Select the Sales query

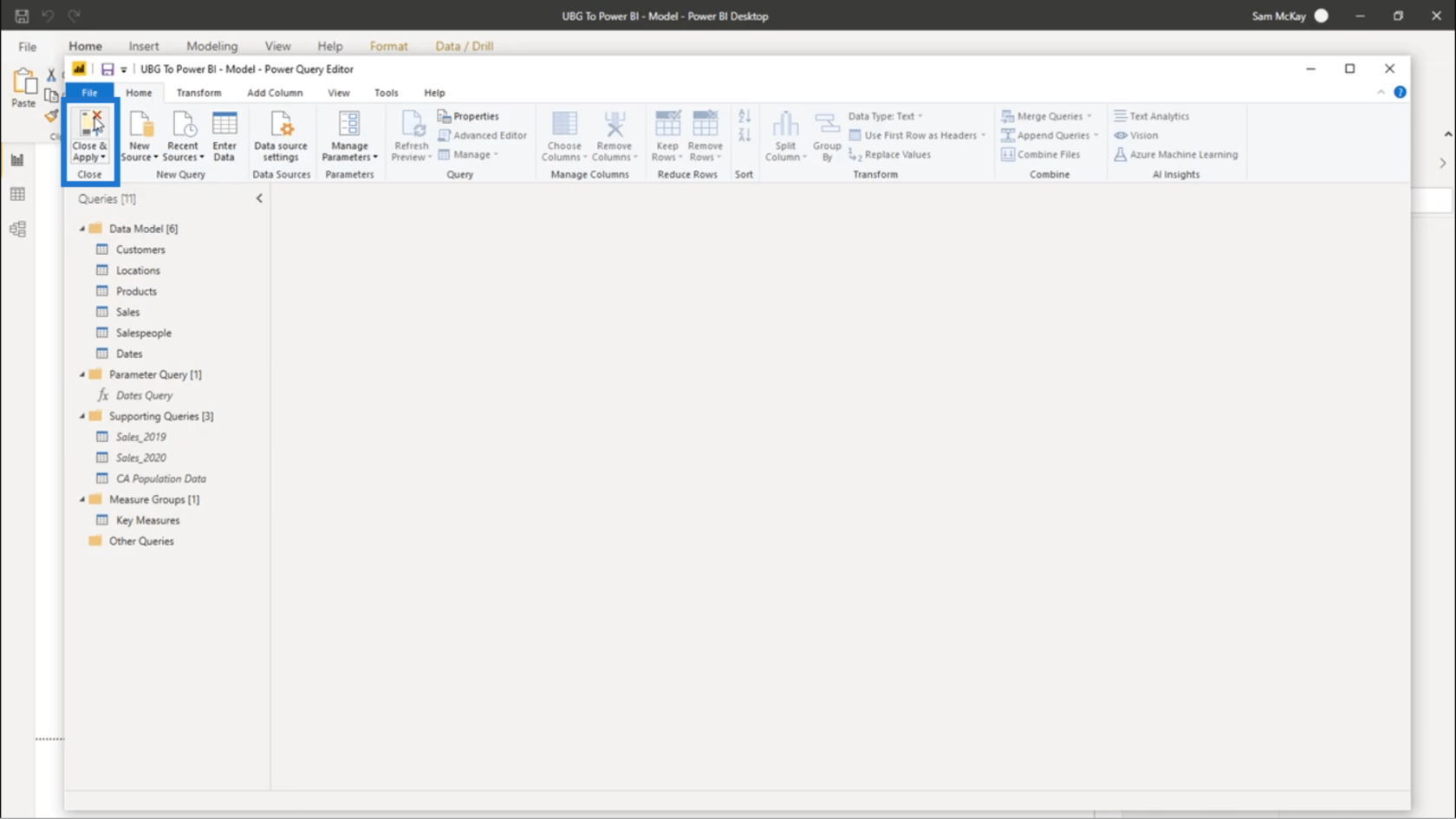127,312
